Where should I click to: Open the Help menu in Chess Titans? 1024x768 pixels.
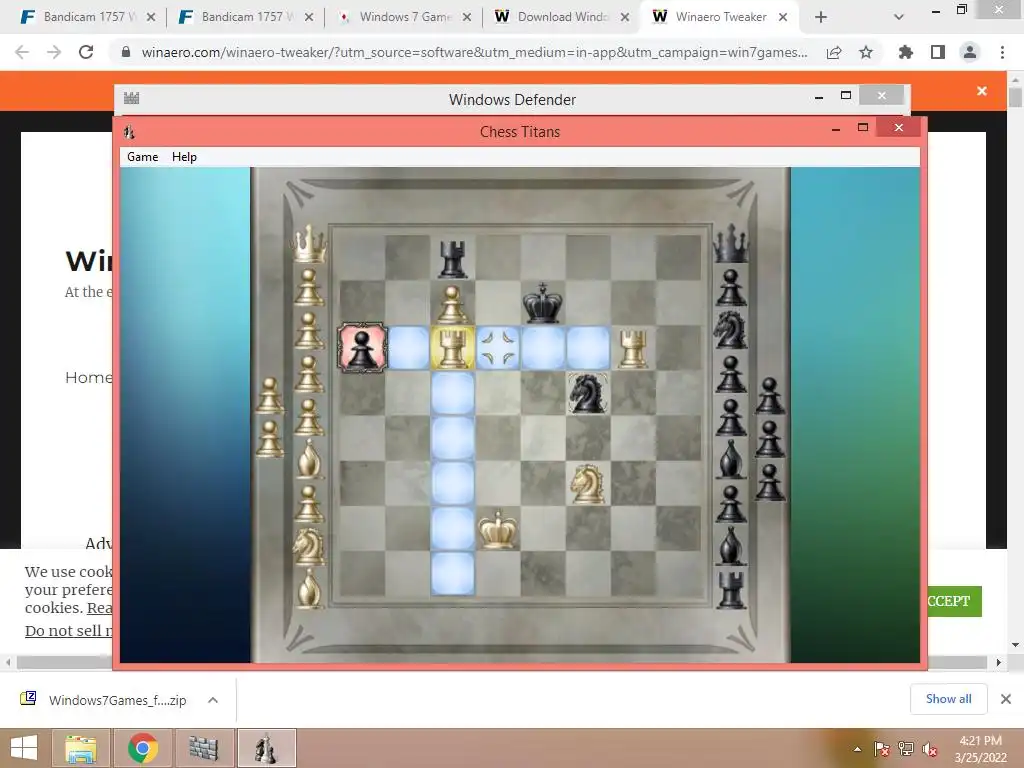click(184, 157)
